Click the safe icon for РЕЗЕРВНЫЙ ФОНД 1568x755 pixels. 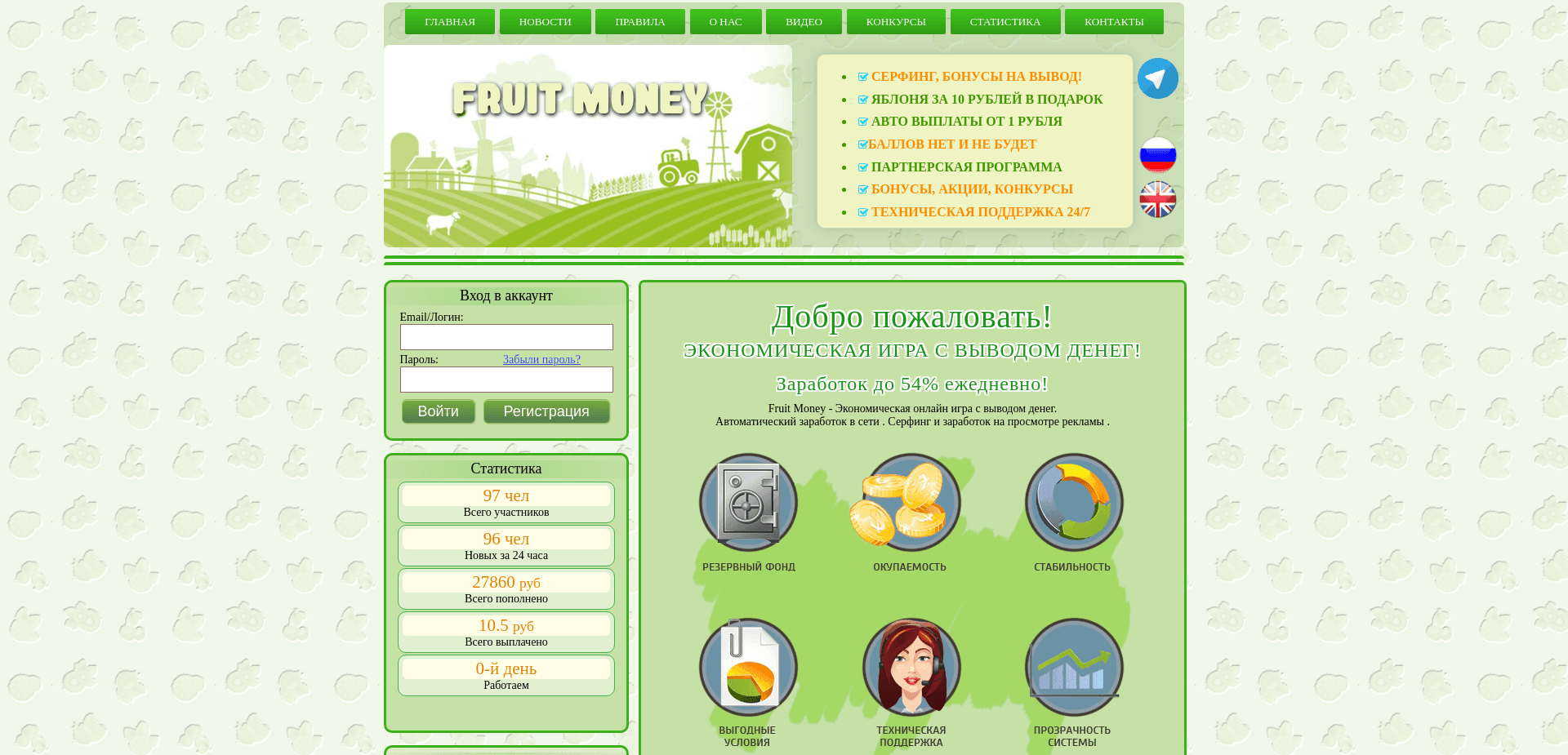click(x=747, y=503)
